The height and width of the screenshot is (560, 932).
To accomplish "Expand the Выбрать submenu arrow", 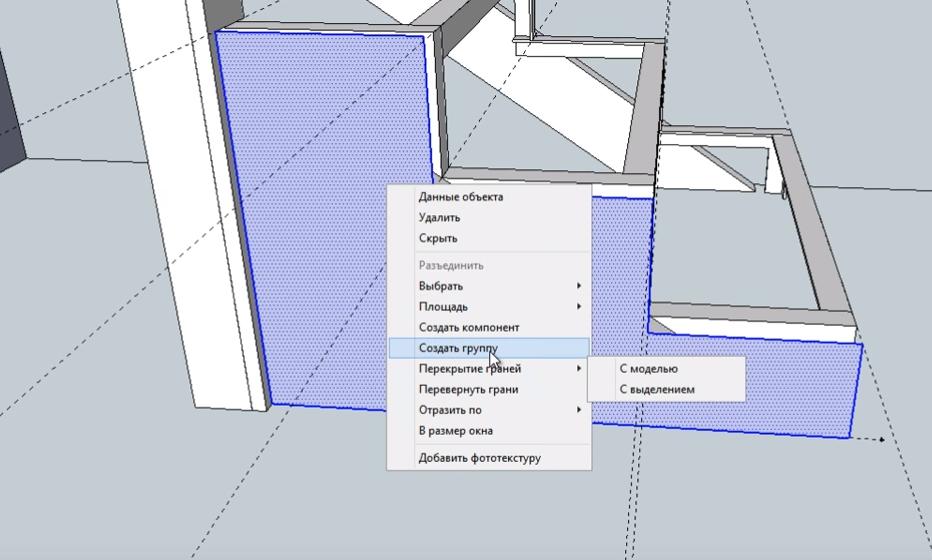I will 579,286.
